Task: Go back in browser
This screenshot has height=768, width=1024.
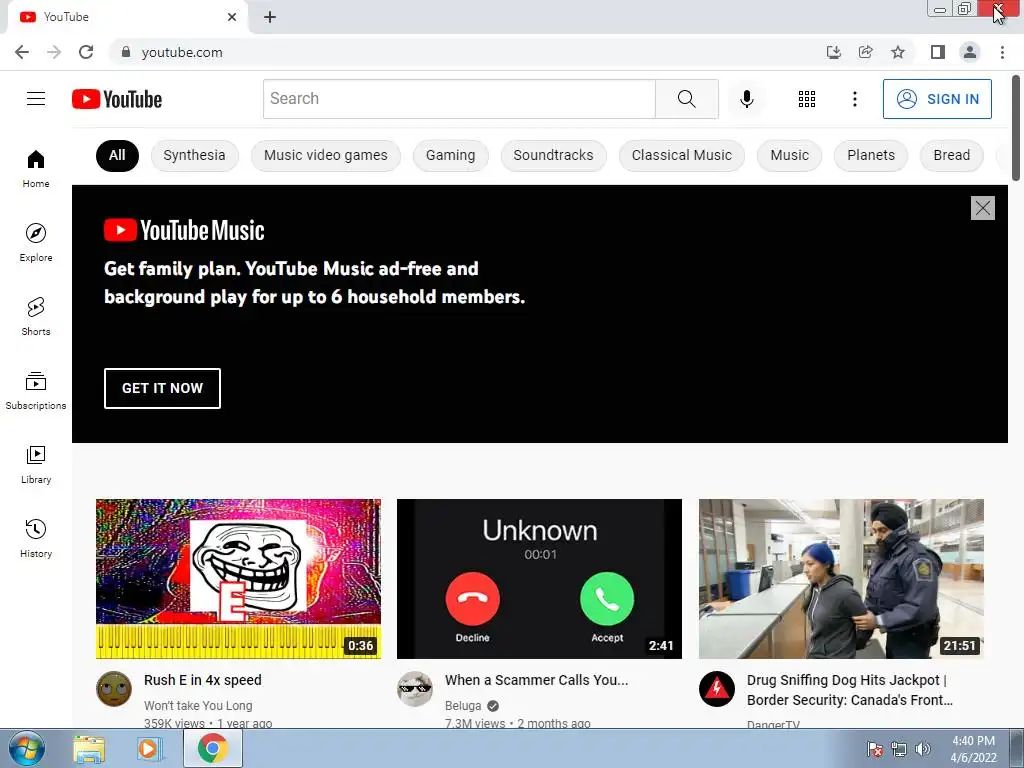Action: pyautogui.click(x=22, y=52)
